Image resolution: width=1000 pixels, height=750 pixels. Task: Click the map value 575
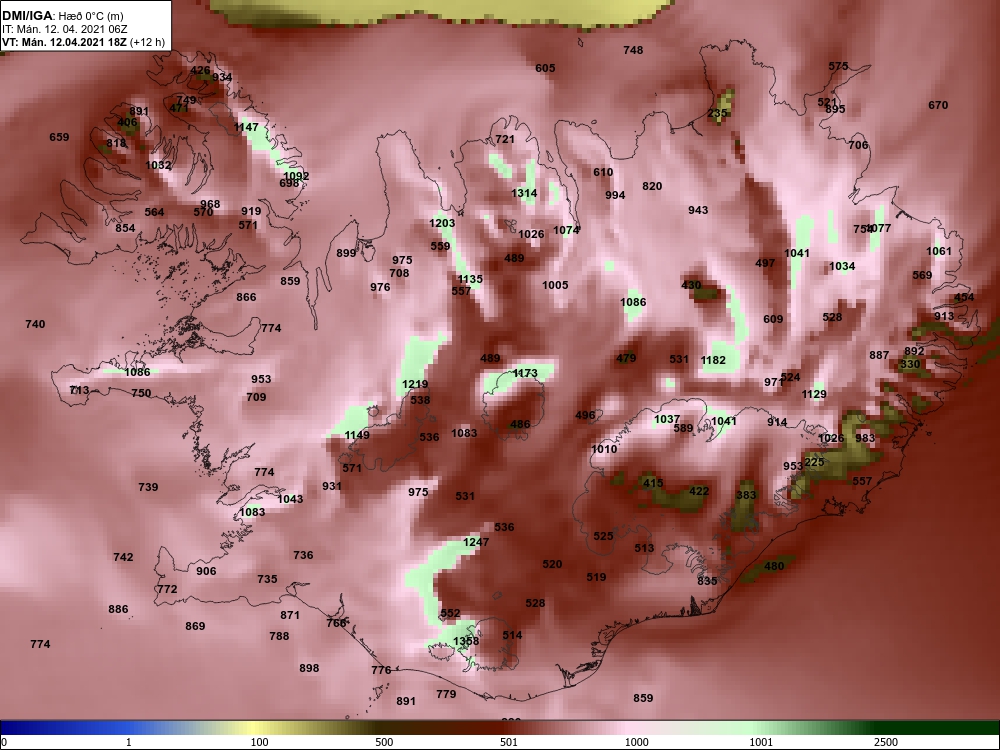pos(838,66)
